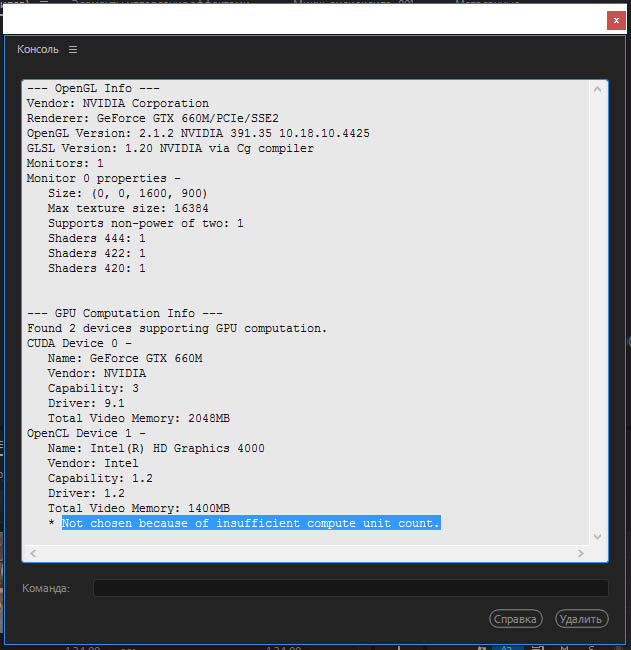
Task: Click the 'OpenCL Device 1 -' line
Action: pos(86,433)
